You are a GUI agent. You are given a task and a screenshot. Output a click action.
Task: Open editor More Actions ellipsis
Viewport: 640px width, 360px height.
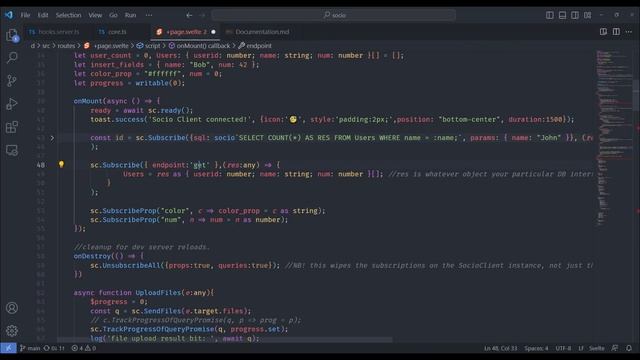[629, 31]
